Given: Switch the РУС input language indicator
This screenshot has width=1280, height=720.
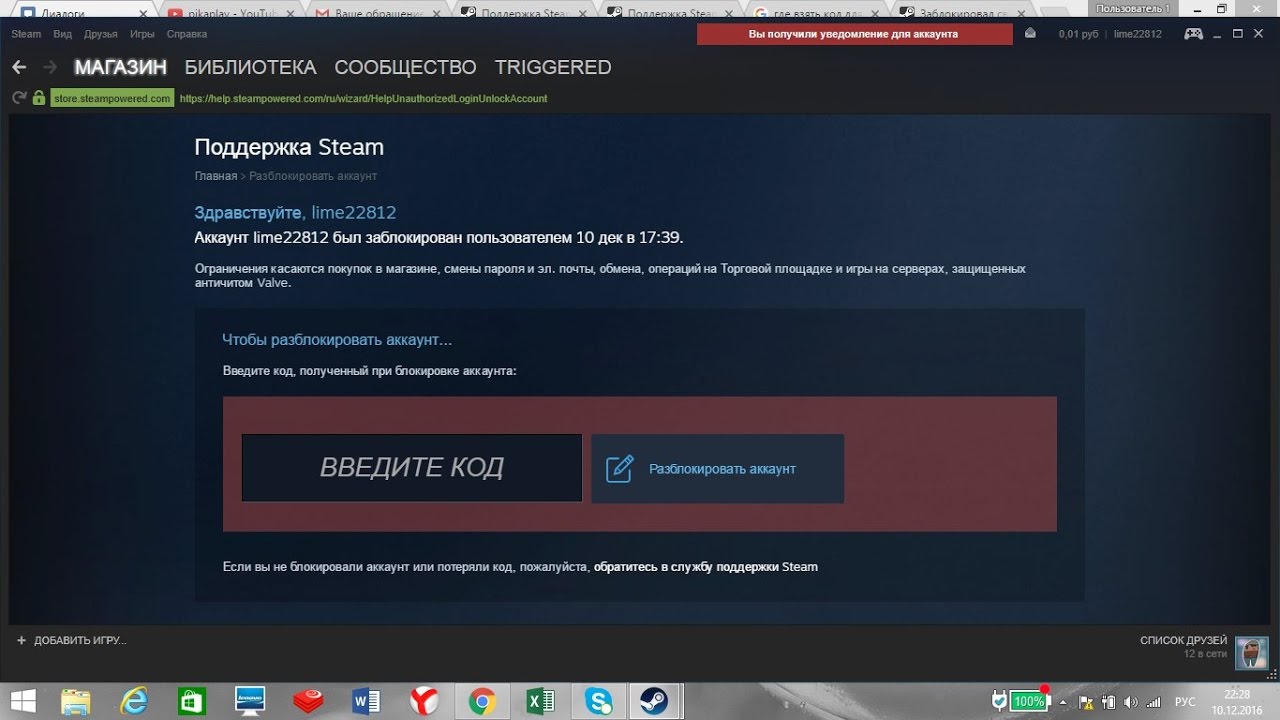Looking at the screenshot, I should [1185, 701].
